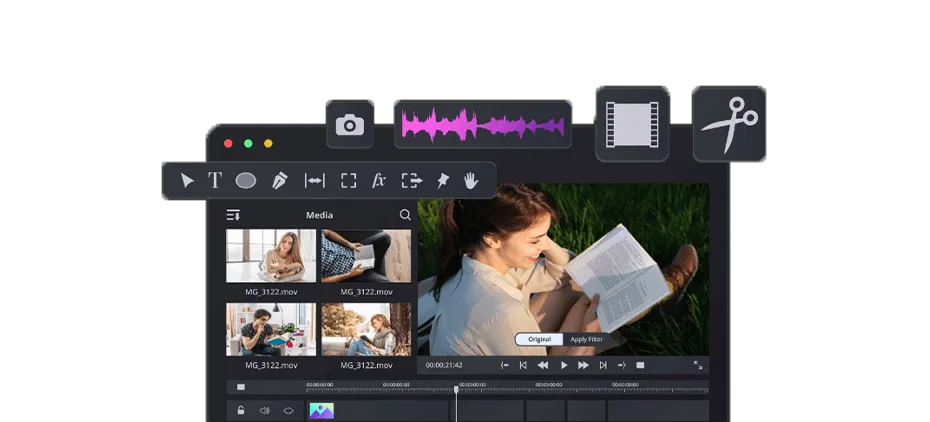Play the preview video
The width and height of the screenshot is (930, 422).
click(564, 365)
